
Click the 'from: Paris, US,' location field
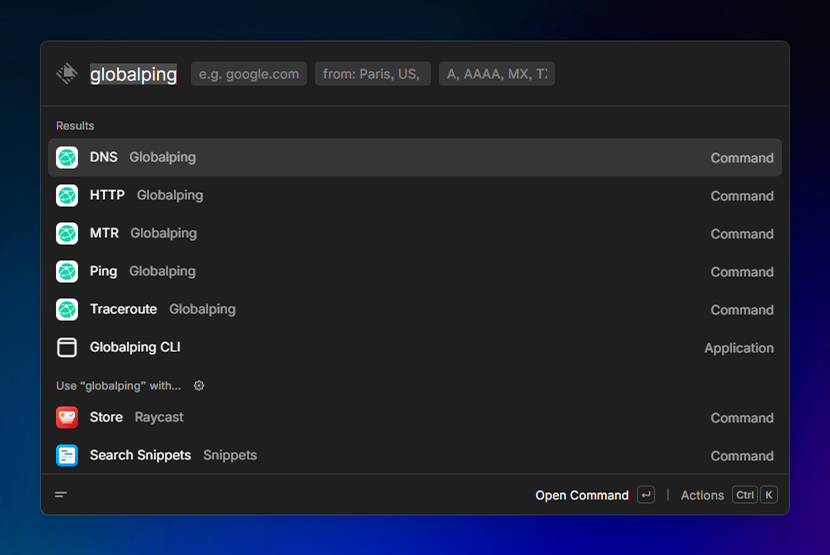[x=373, y=74]
